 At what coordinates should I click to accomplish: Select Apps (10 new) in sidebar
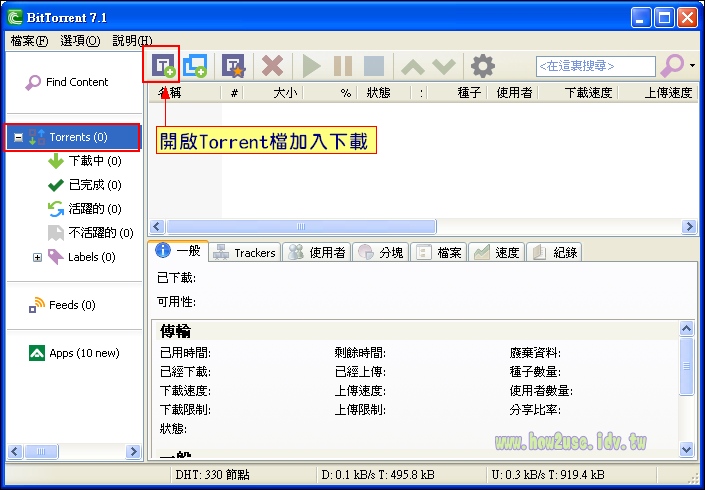tap(83, 353)
